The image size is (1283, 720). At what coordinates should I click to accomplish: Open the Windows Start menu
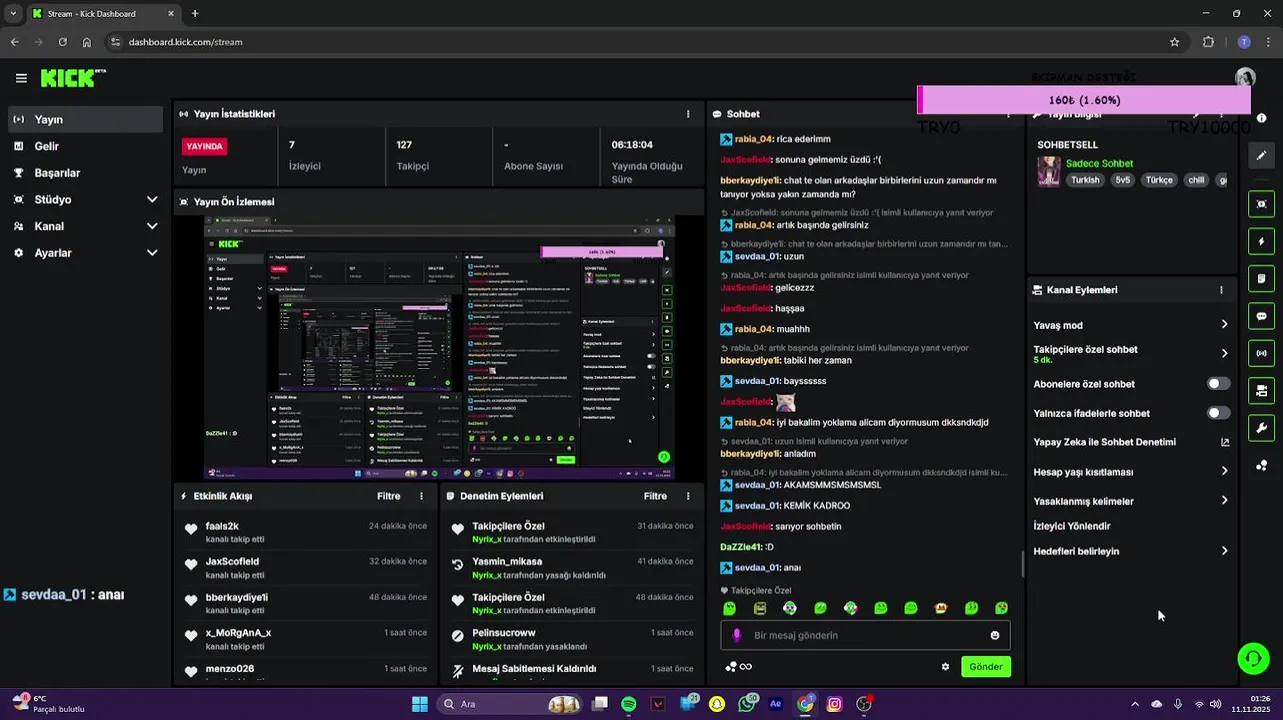click(x=420, y=704)
